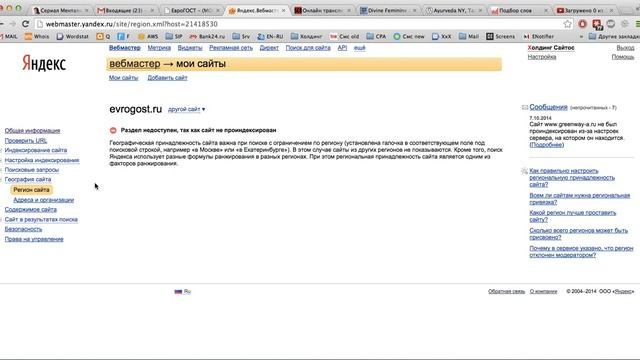640x360 pixels.
Task: Go to Мои сайты
Action: (123, 78)
